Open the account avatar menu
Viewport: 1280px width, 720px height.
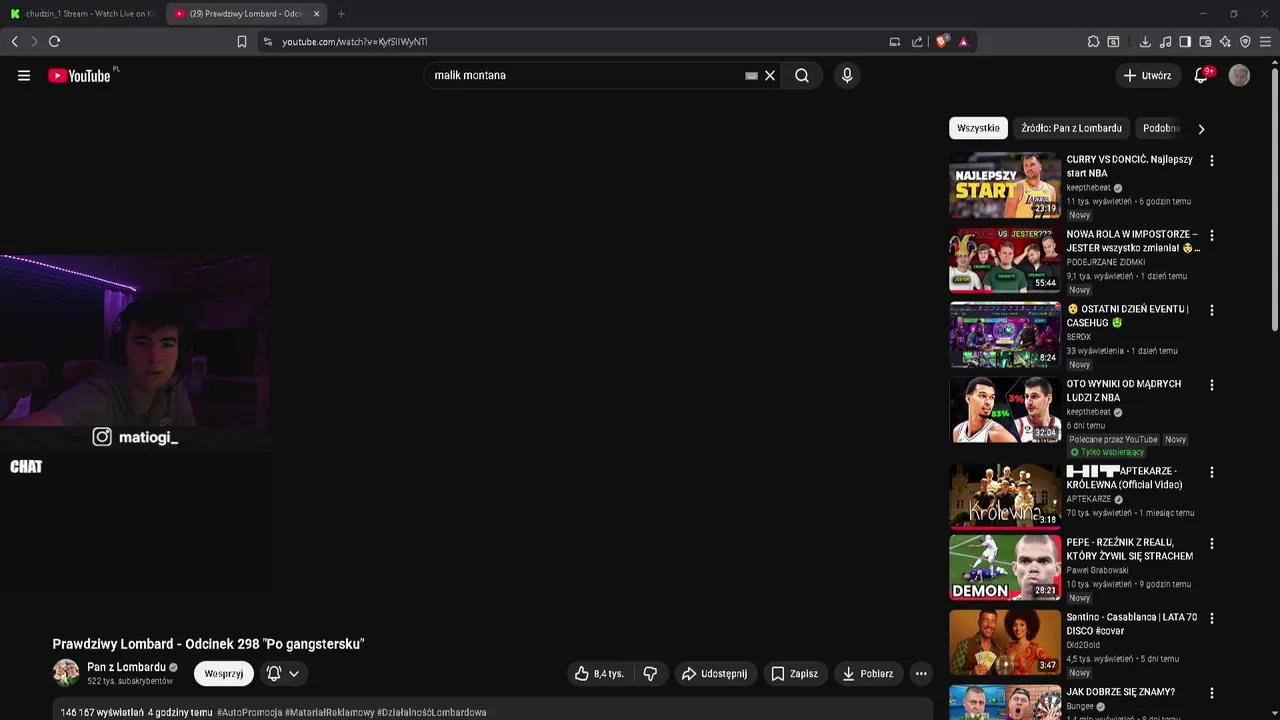(1239, 75)
